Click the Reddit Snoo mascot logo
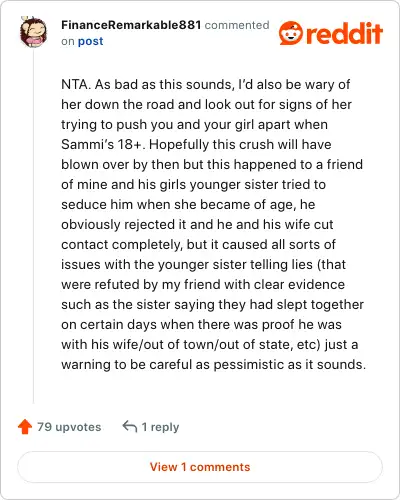Image resolution: width=400 pixels, height=500 pixels. pyautogui.click(x=291, y=33)
